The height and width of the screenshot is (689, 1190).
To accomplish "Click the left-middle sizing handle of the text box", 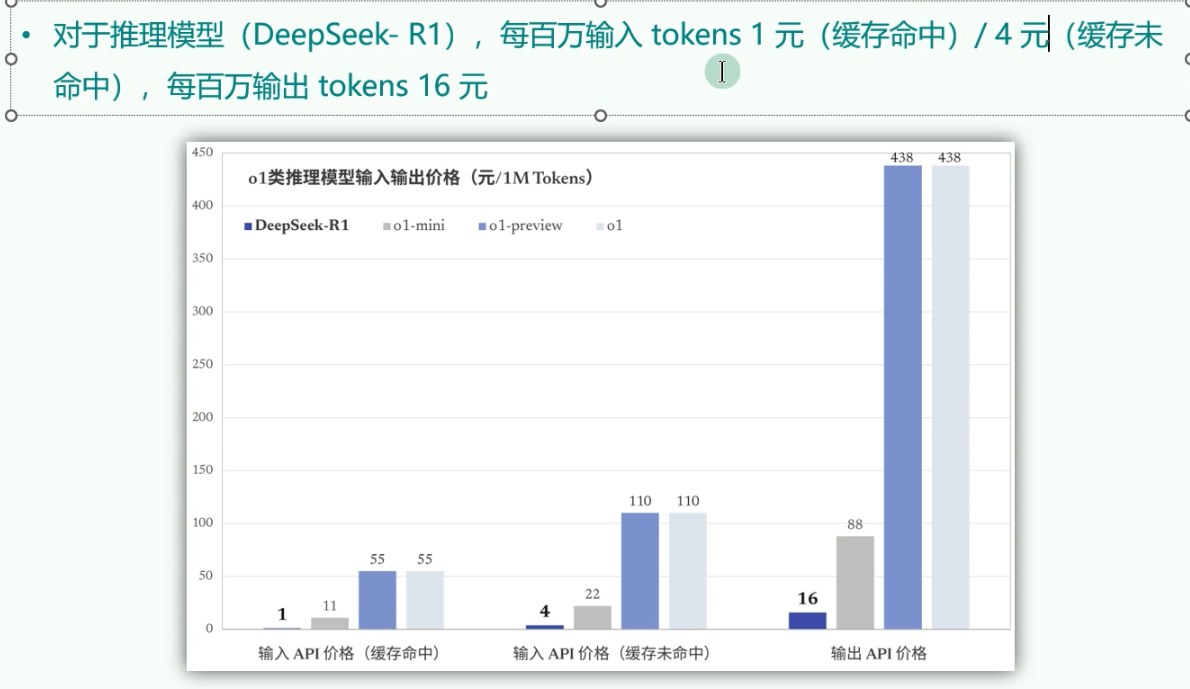I will click(11, 59).
